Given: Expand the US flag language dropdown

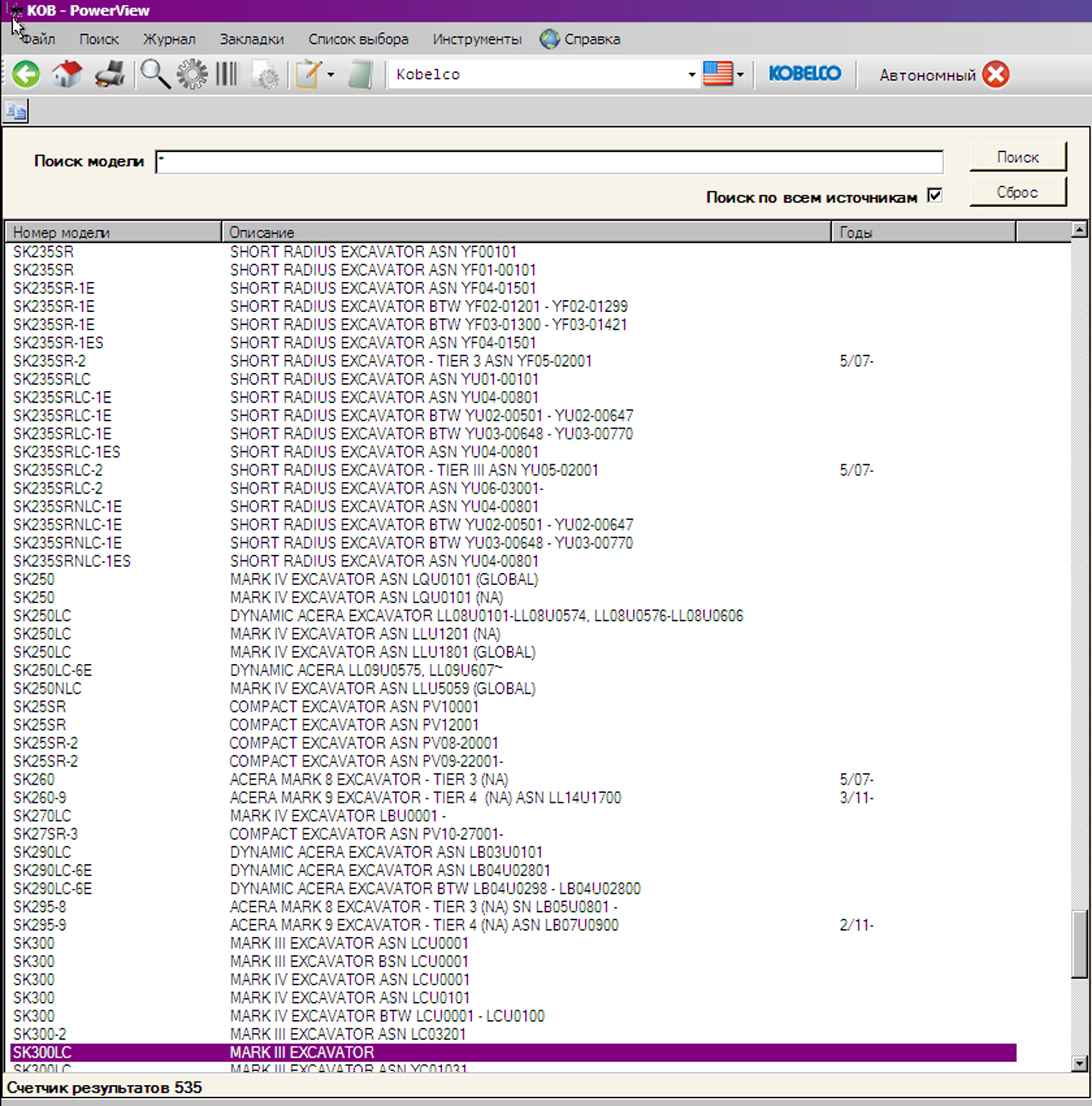Looking at the screenshot, I should [740, 75].
